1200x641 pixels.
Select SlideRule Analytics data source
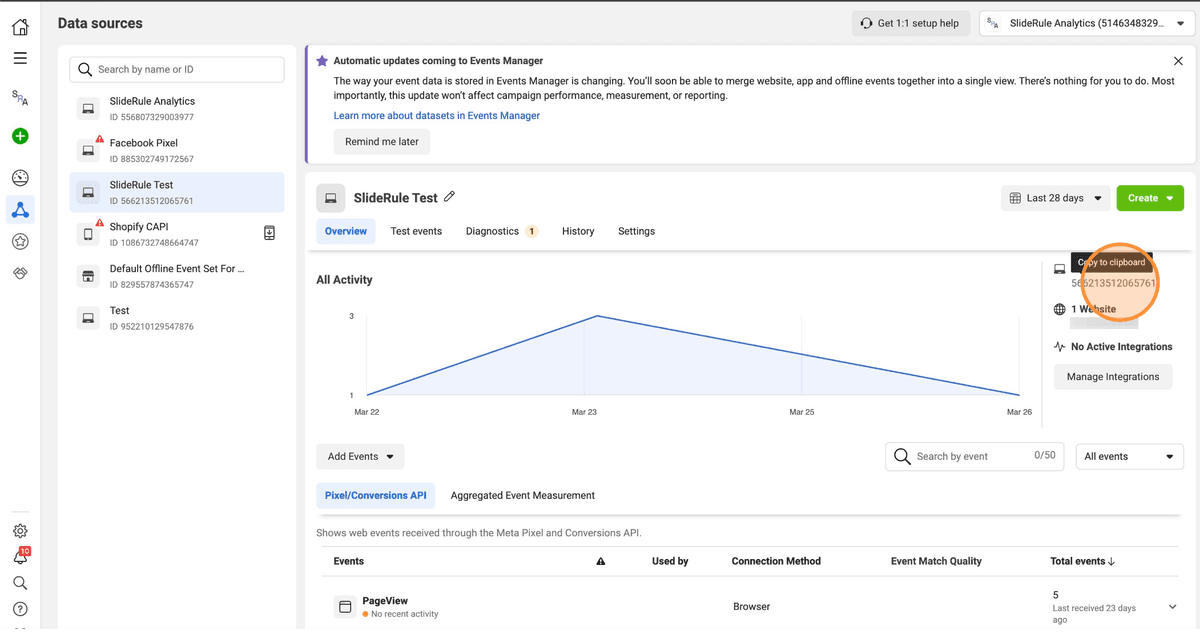pyautogui.click(x=177, y=108)
